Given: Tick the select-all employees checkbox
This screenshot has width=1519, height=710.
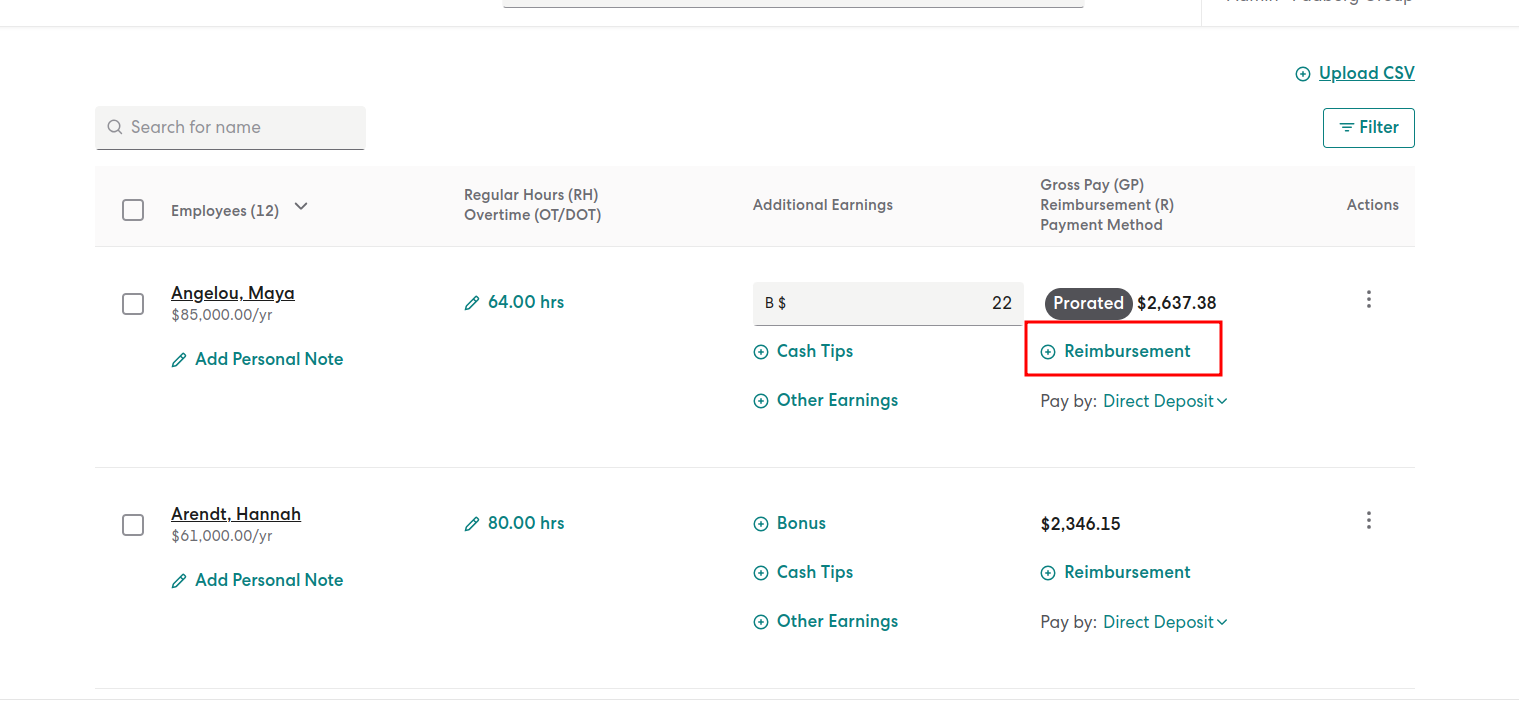Looking at the screenshot, I should click(x=133, y=210).
